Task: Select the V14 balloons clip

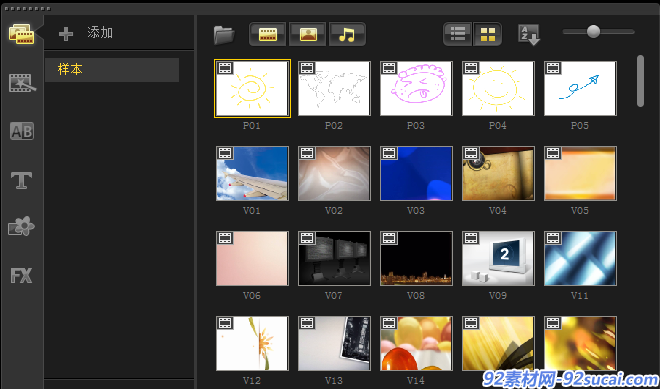Action: click(416, 344)
